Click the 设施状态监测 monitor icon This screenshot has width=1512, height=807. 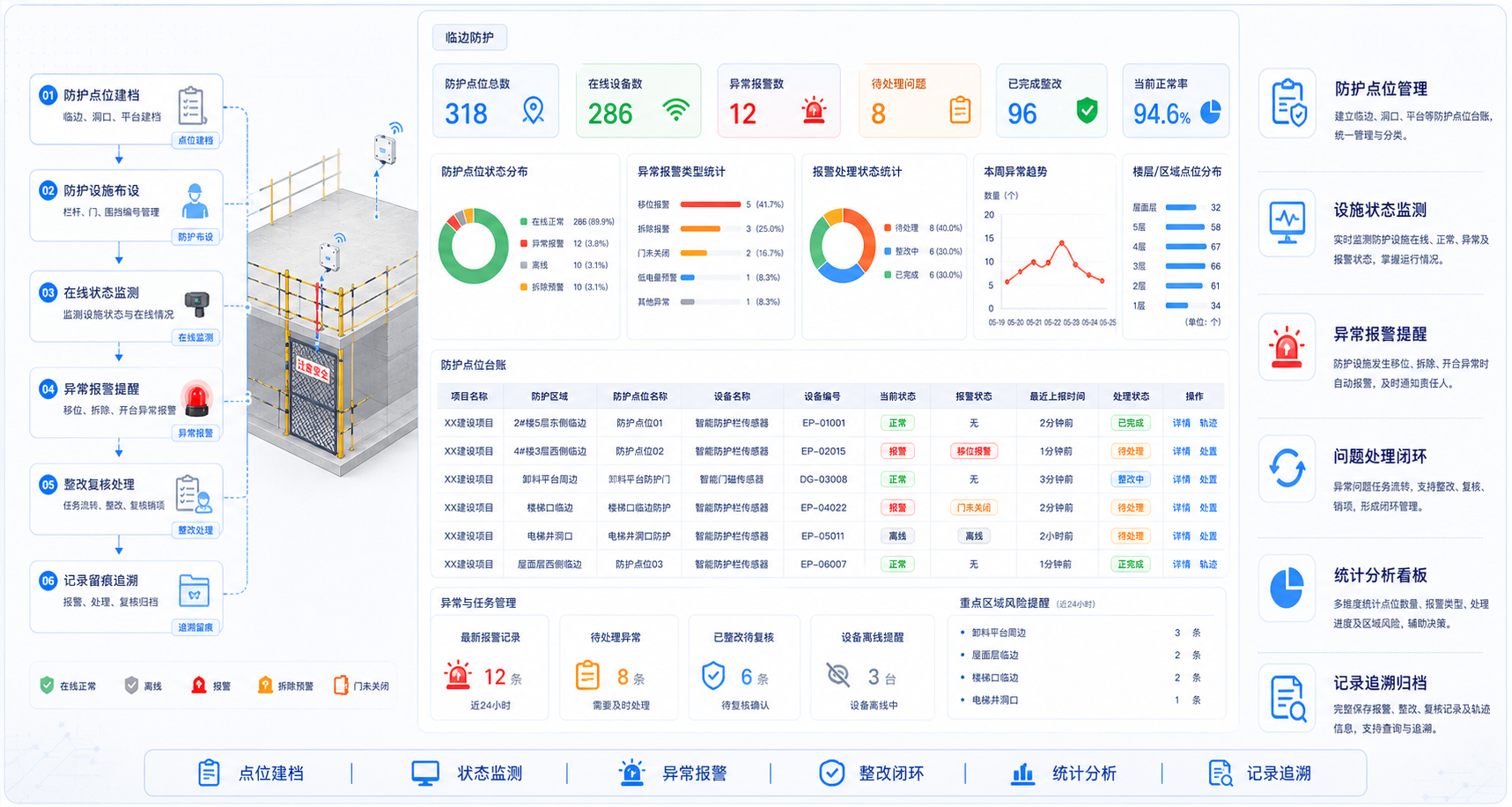click(x=1287, y=223)
